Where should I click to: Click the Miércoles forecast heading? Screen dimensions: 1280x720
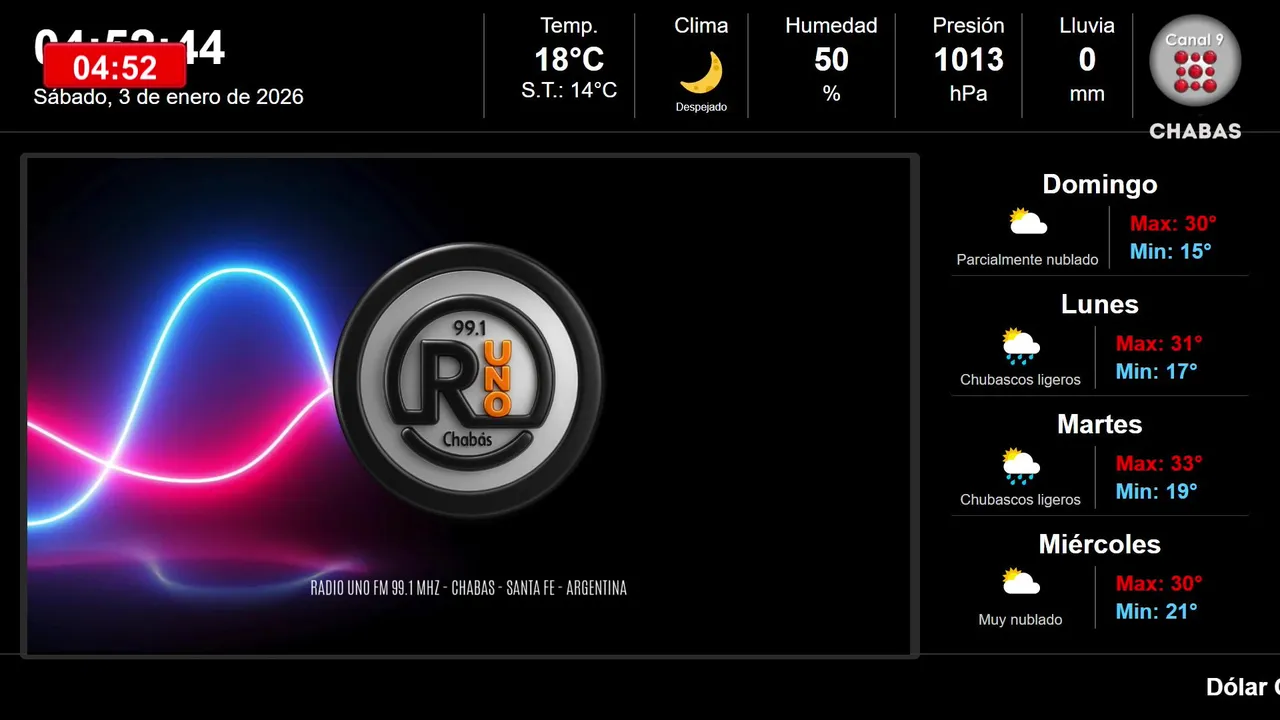[1100, 544]
